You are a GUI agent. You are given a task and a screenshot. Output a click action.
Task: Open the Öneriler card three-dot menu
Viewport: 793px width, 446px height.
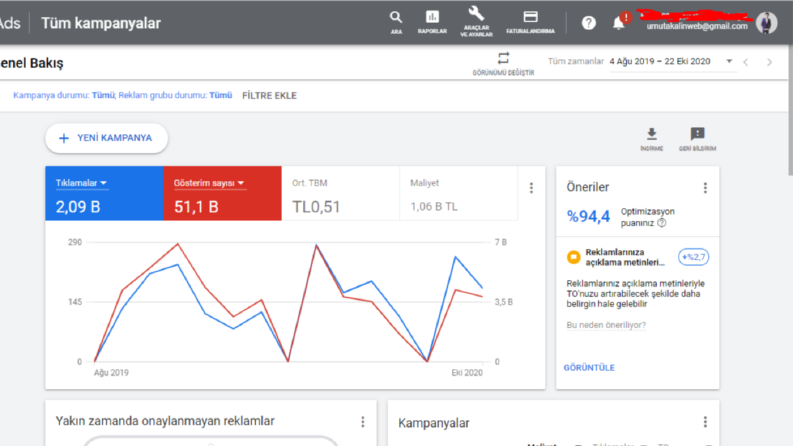coord(705,188)
